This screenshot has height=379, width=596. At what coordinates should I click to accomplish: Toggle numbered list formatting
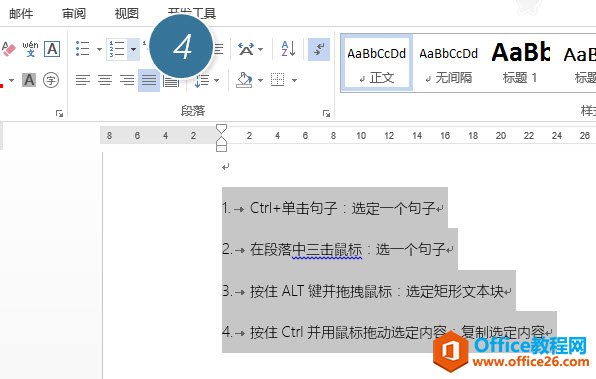[117, 49]
